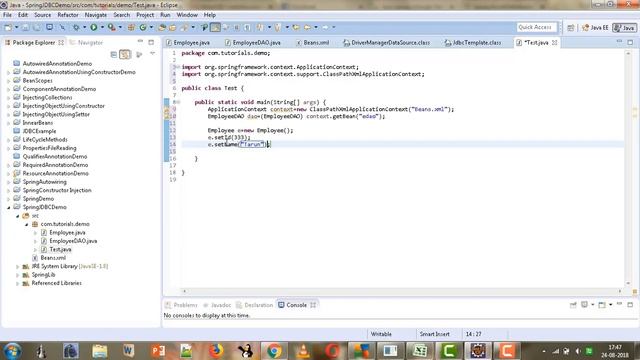Minimize the Package Explorer panel
This screenshot has height=360, width=640.
[140, 42]
